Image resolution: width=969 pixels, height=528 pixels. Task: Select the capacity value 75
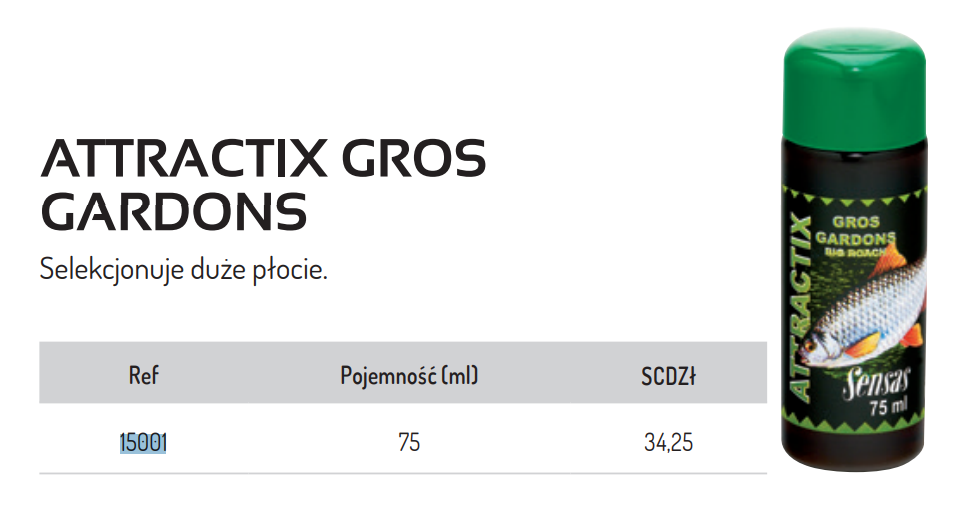coord(409,443)
